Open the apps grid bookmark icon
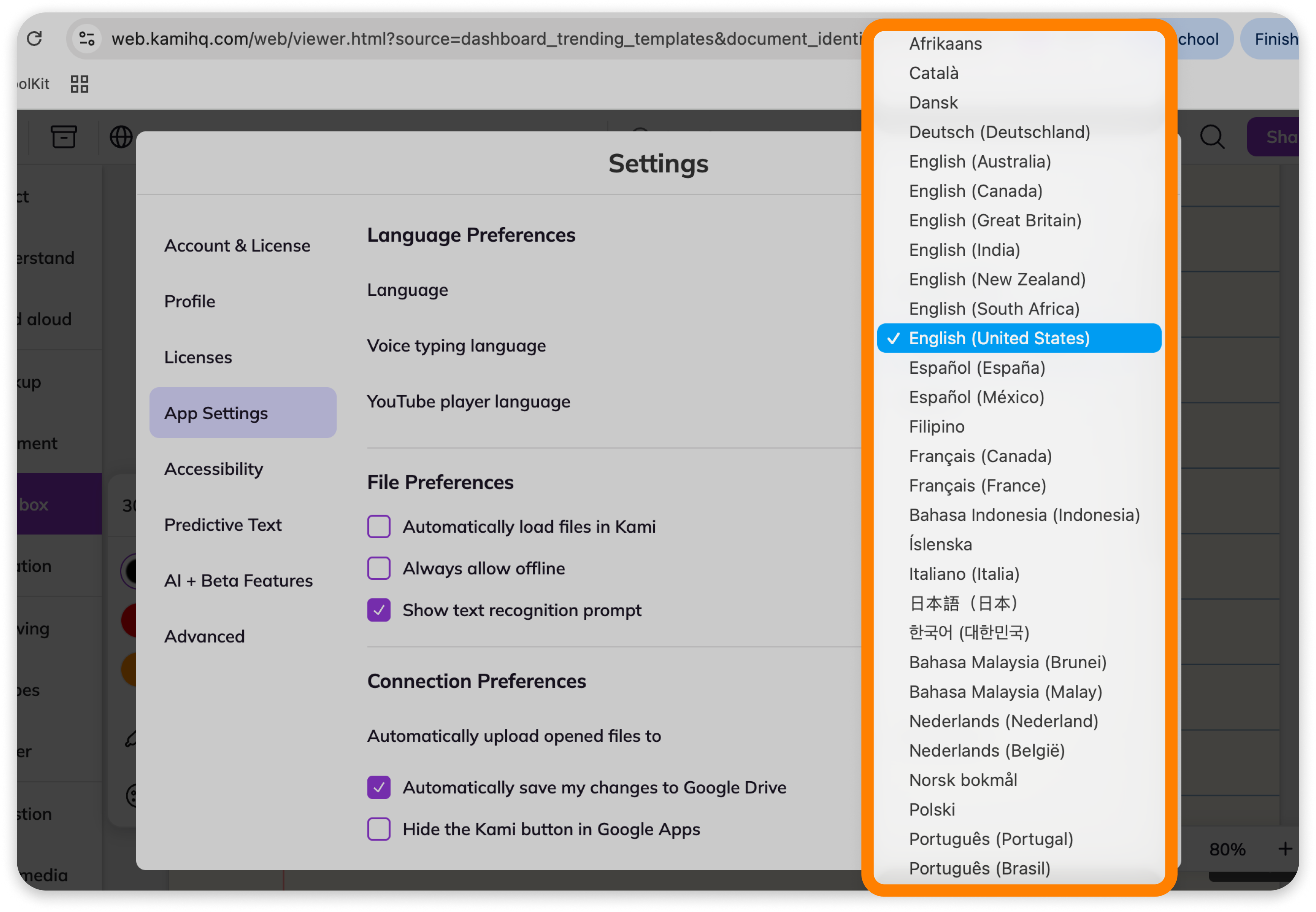1316x912 pixels. pos(79,84)
